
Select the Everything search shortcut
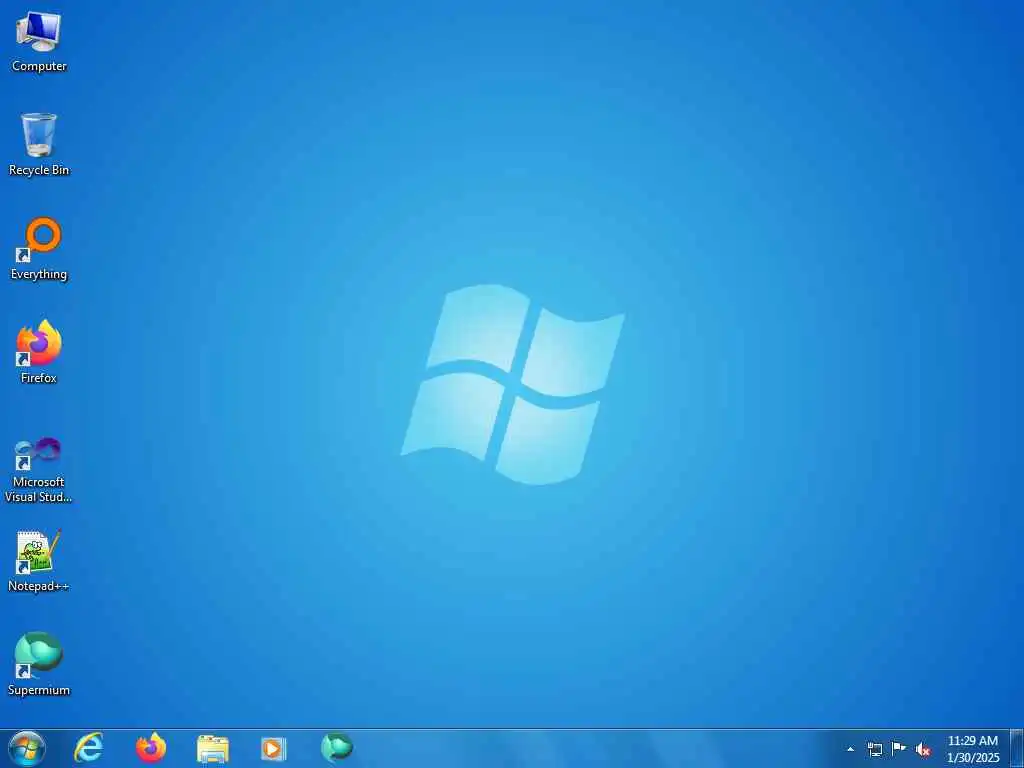pyautogui.click(x=39, y=249)
